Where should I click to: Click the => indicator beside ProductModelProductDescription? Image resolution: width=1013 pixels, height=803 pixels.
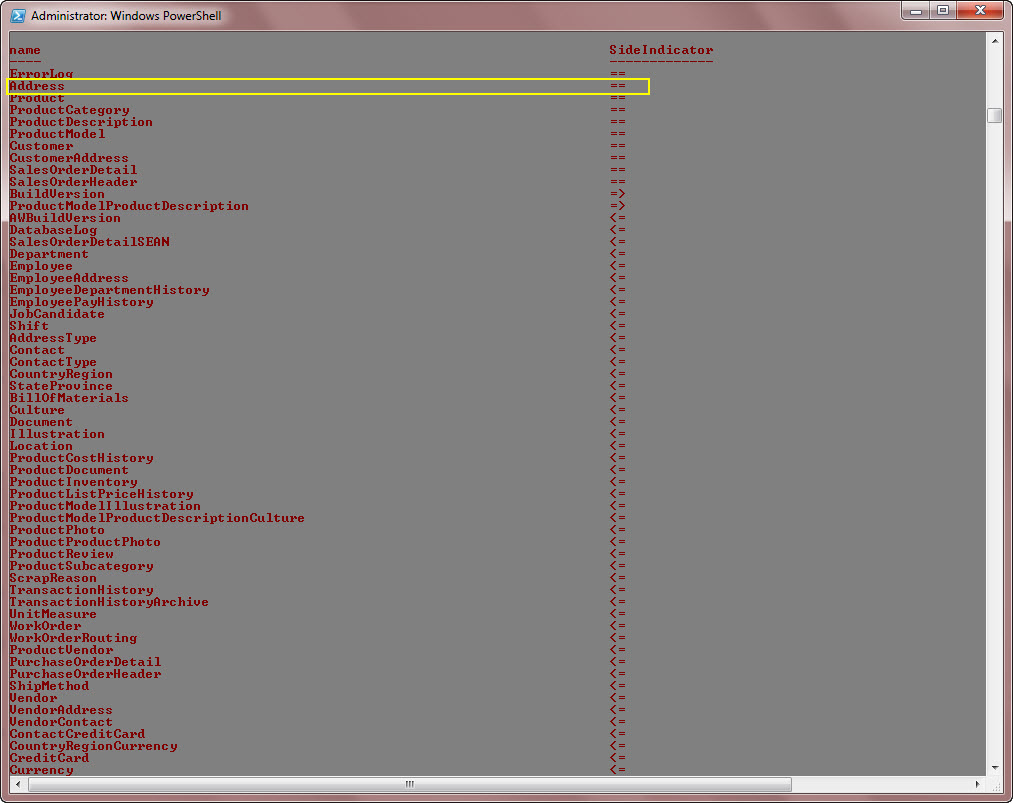(617, 206)
